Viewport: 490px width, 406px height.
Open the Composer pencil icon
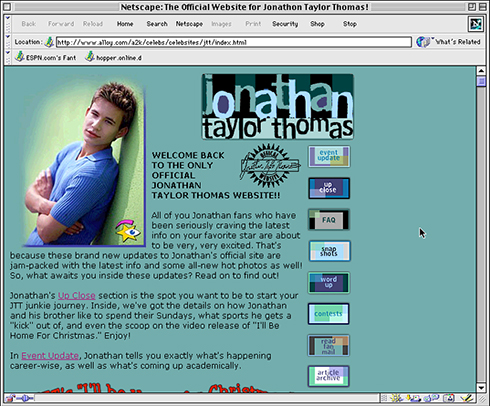click(467, 398)
